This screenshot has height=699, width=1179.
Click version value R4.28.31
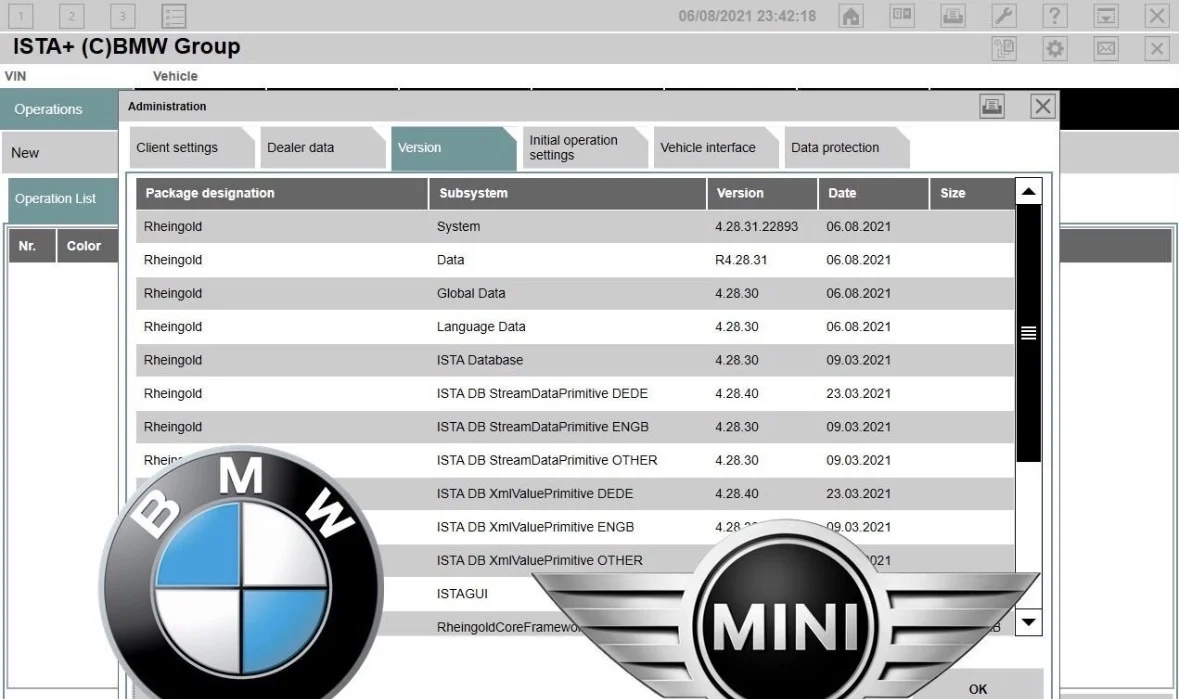[x=741, y=260]
